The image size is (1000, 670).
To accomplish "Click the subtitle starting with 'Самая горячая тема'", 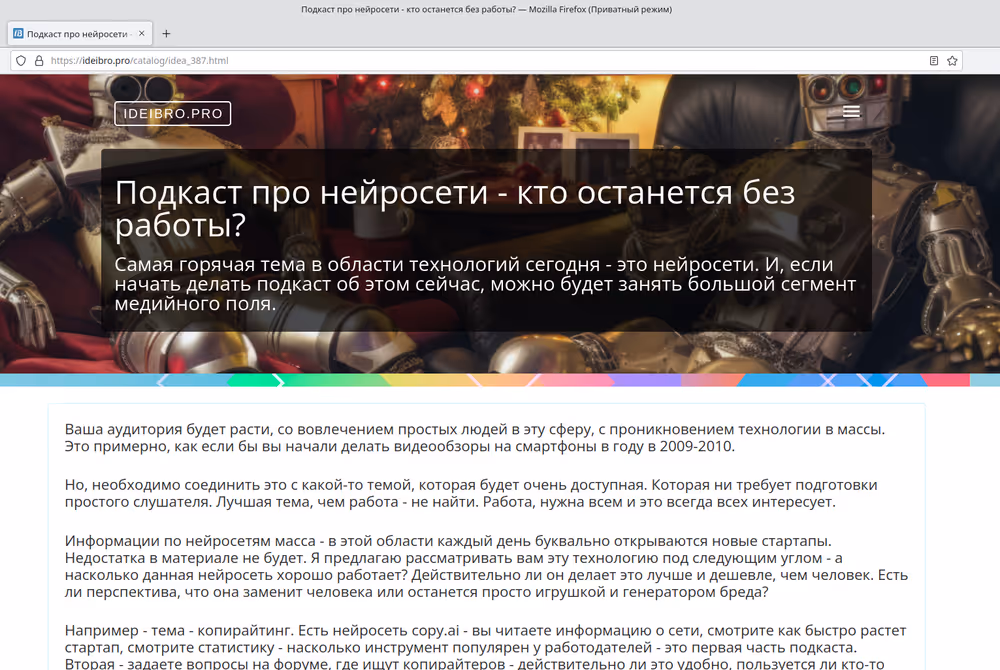I will pos(485,284).
